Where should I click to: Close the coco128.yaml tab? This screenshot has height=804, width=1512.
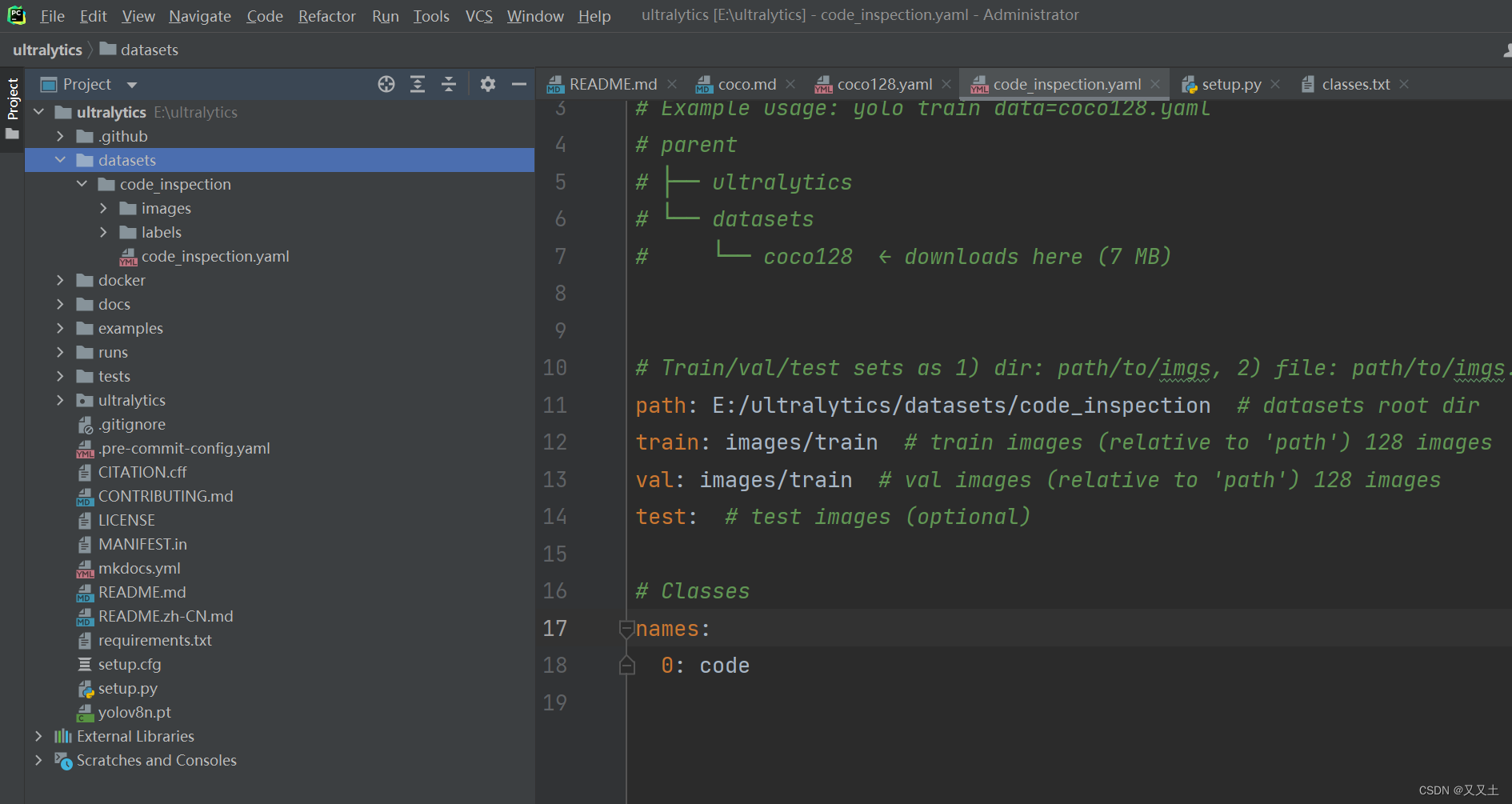(946, 84)
